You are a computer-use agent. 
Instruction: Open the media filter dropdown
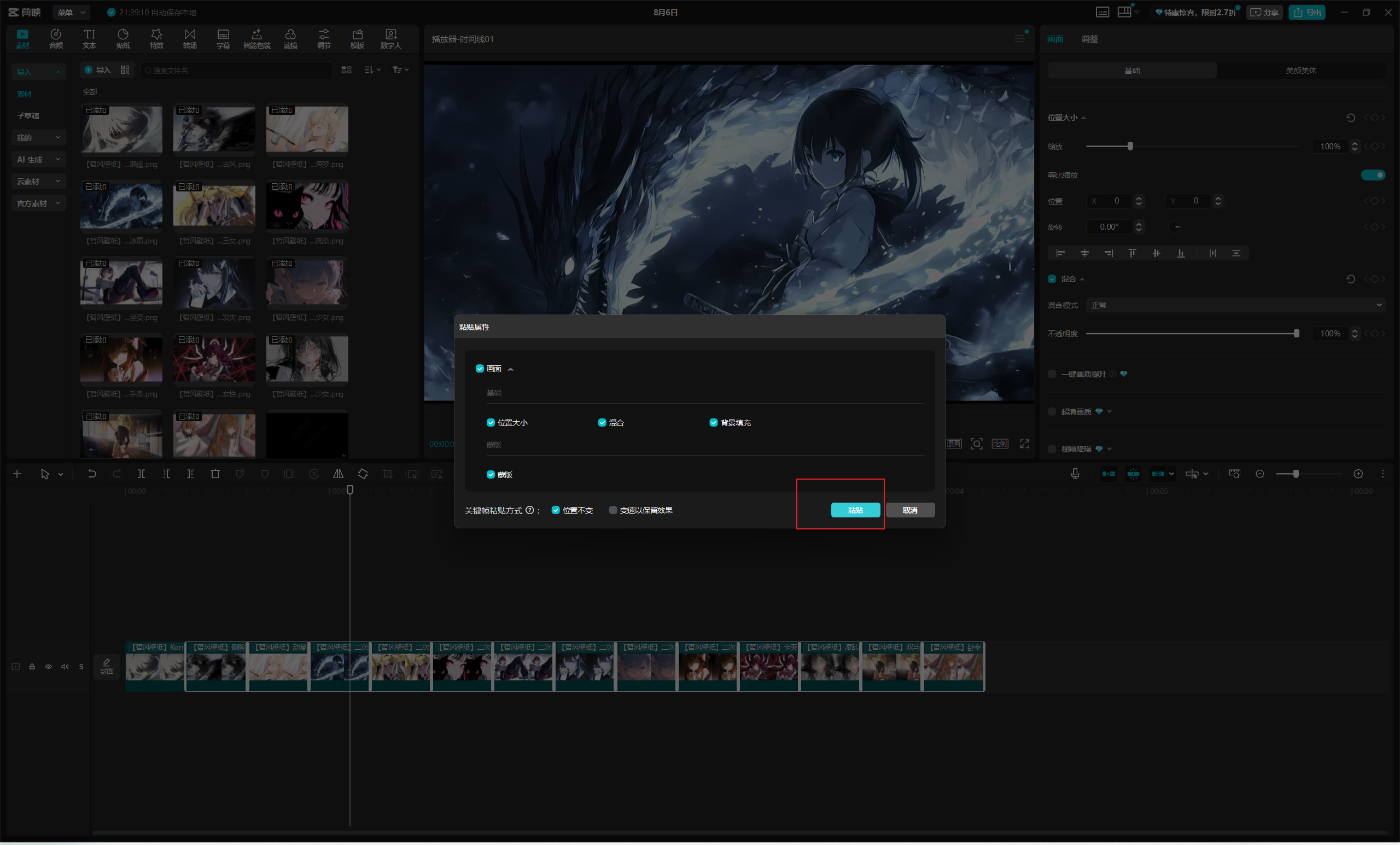coord(400,70)
